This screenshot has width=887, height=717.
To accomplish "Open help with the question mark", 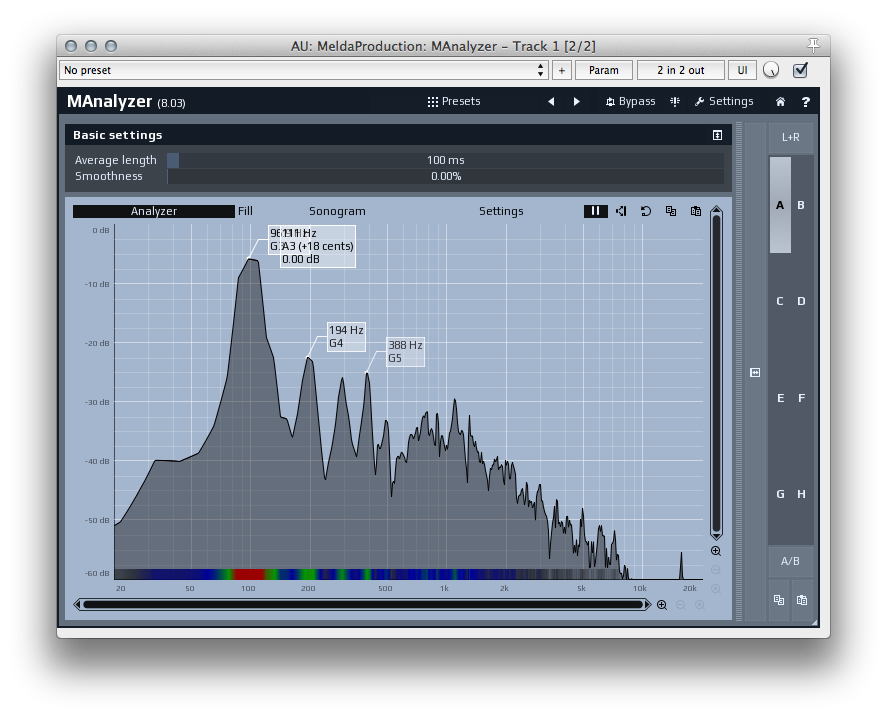I will click(805, 102).
